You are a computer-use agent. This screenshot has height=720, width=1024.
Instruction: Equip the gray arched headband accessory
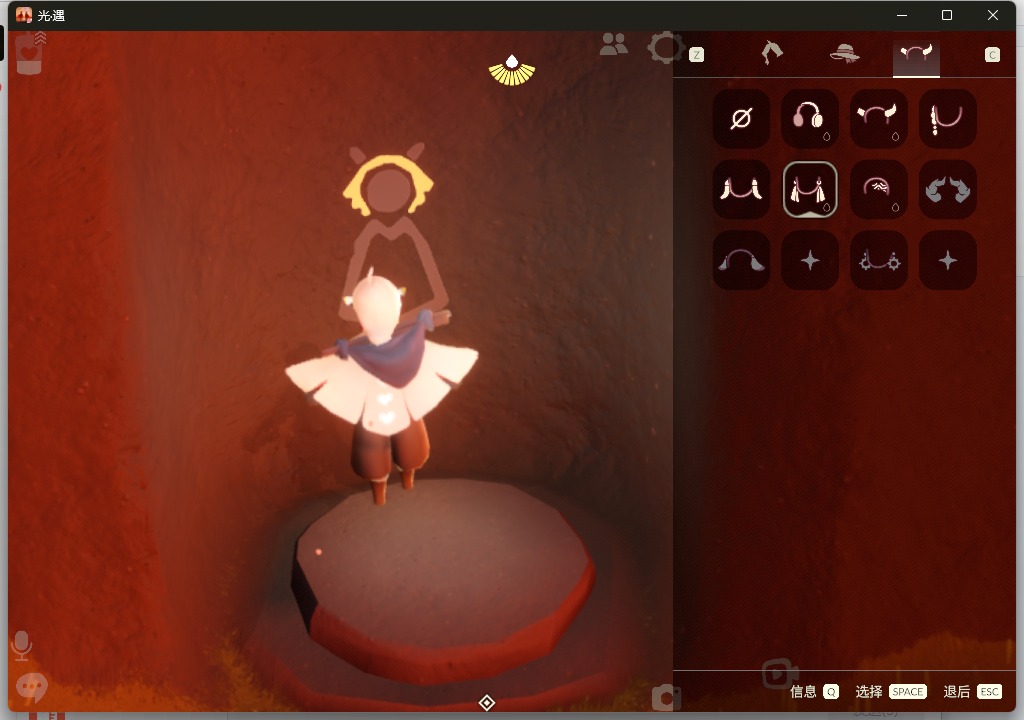click(741, 260)
